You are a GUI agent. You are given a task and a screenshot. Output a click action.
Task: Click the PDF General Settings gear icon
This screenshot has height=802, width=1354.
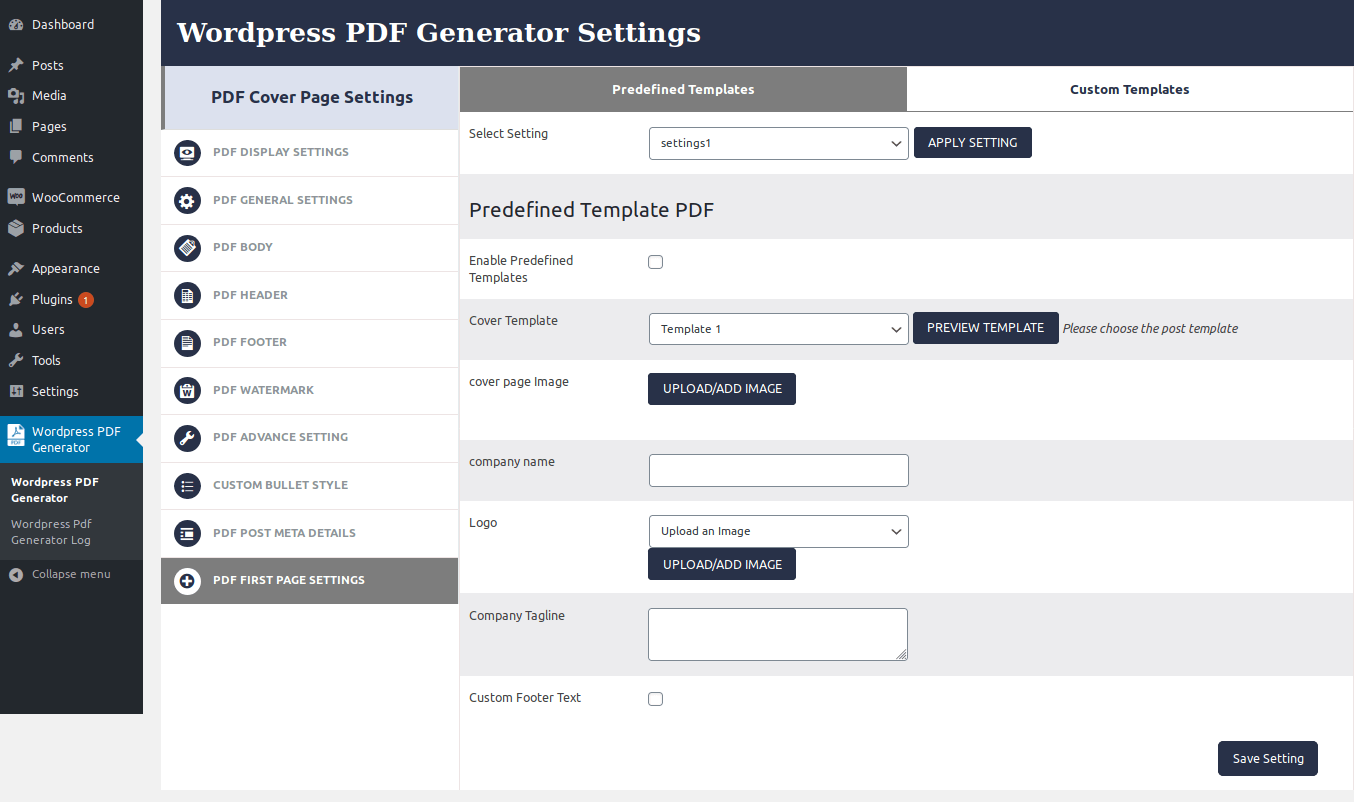[x=187, y=200]
